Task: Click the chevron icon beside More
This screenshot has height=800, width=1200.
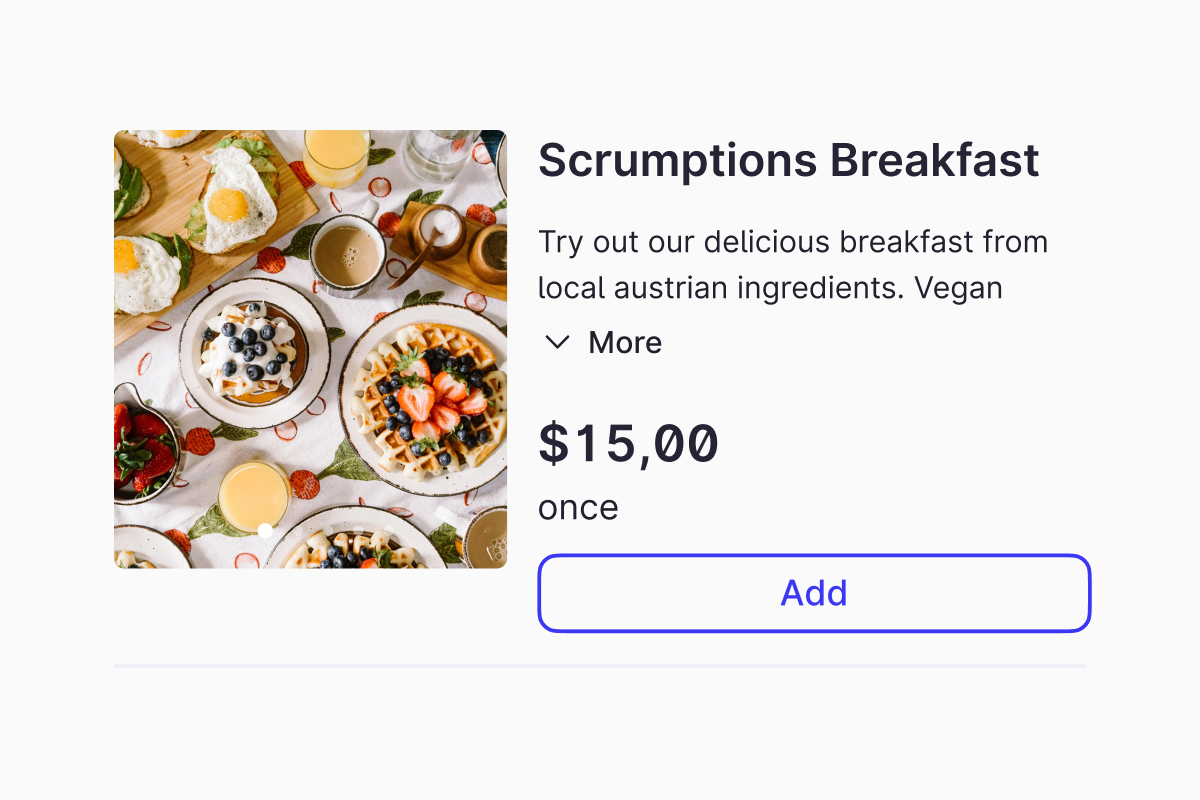Action: (557, 343)
